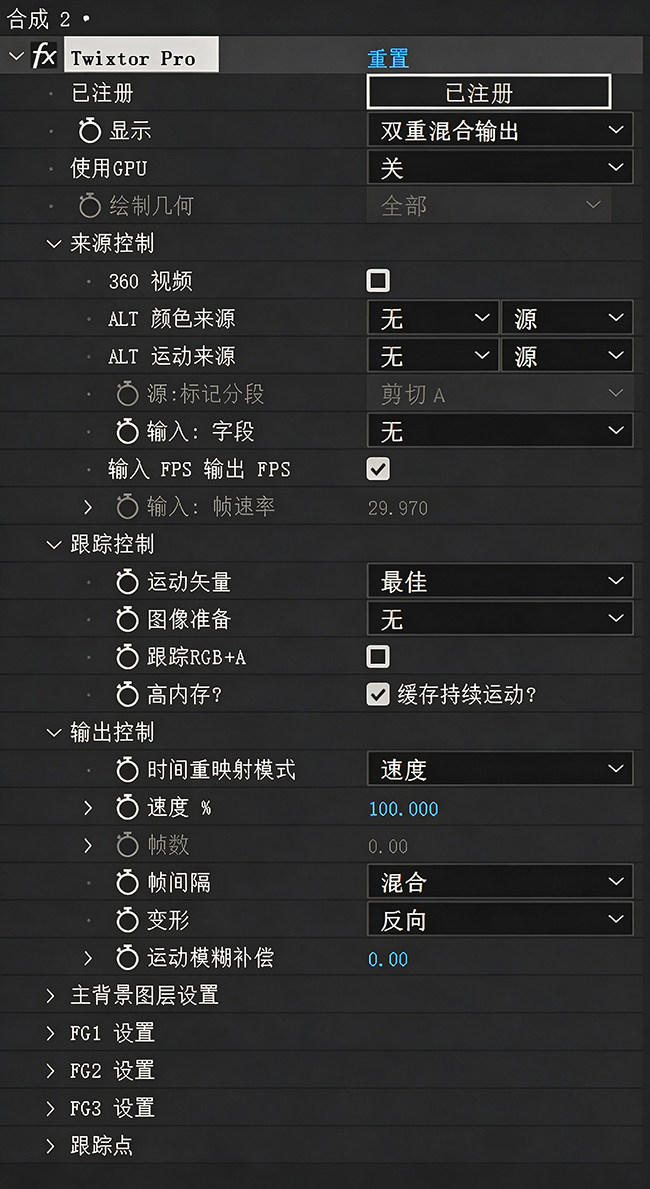Enable keyframing stopwatch for 帧间隔
Screen dimensions: 650x1189
pos(127,882)
